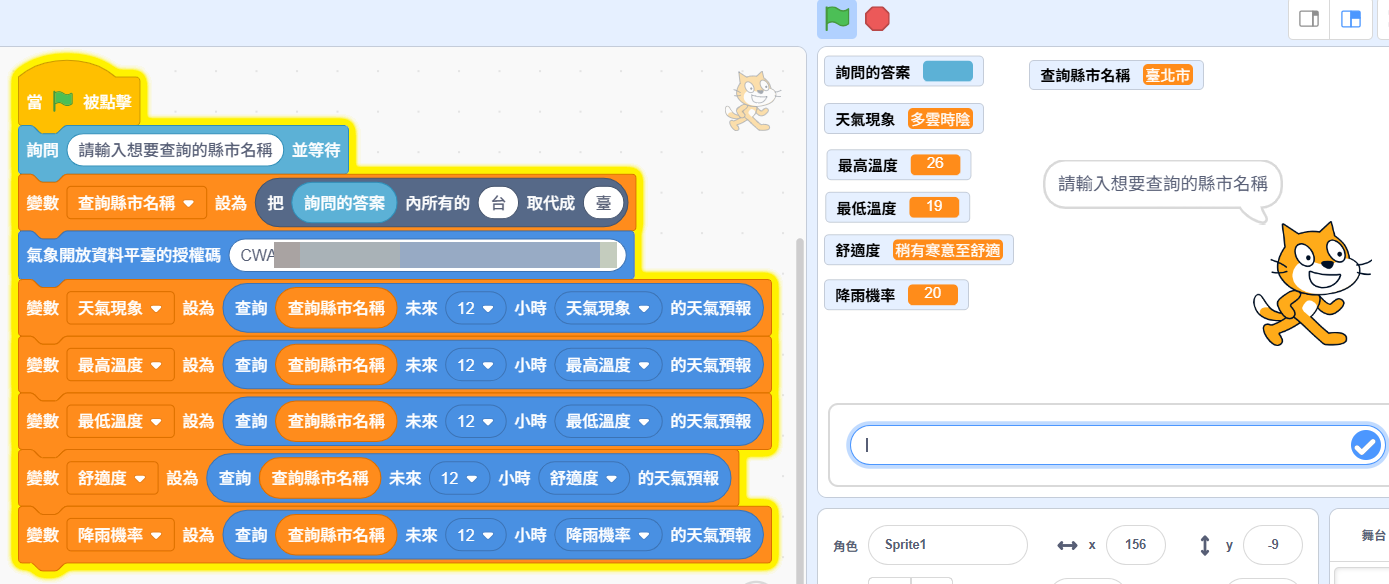This screenshot has width=1389, height=584.
Task: Click the green flag run button
Action: [836, 19]
